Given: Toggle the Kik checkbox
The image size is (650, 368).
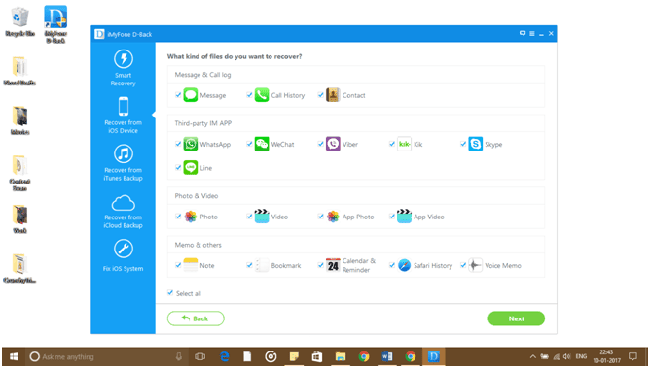Looking at the screenshot, I should pyautogui.click(x=392, y=144).
